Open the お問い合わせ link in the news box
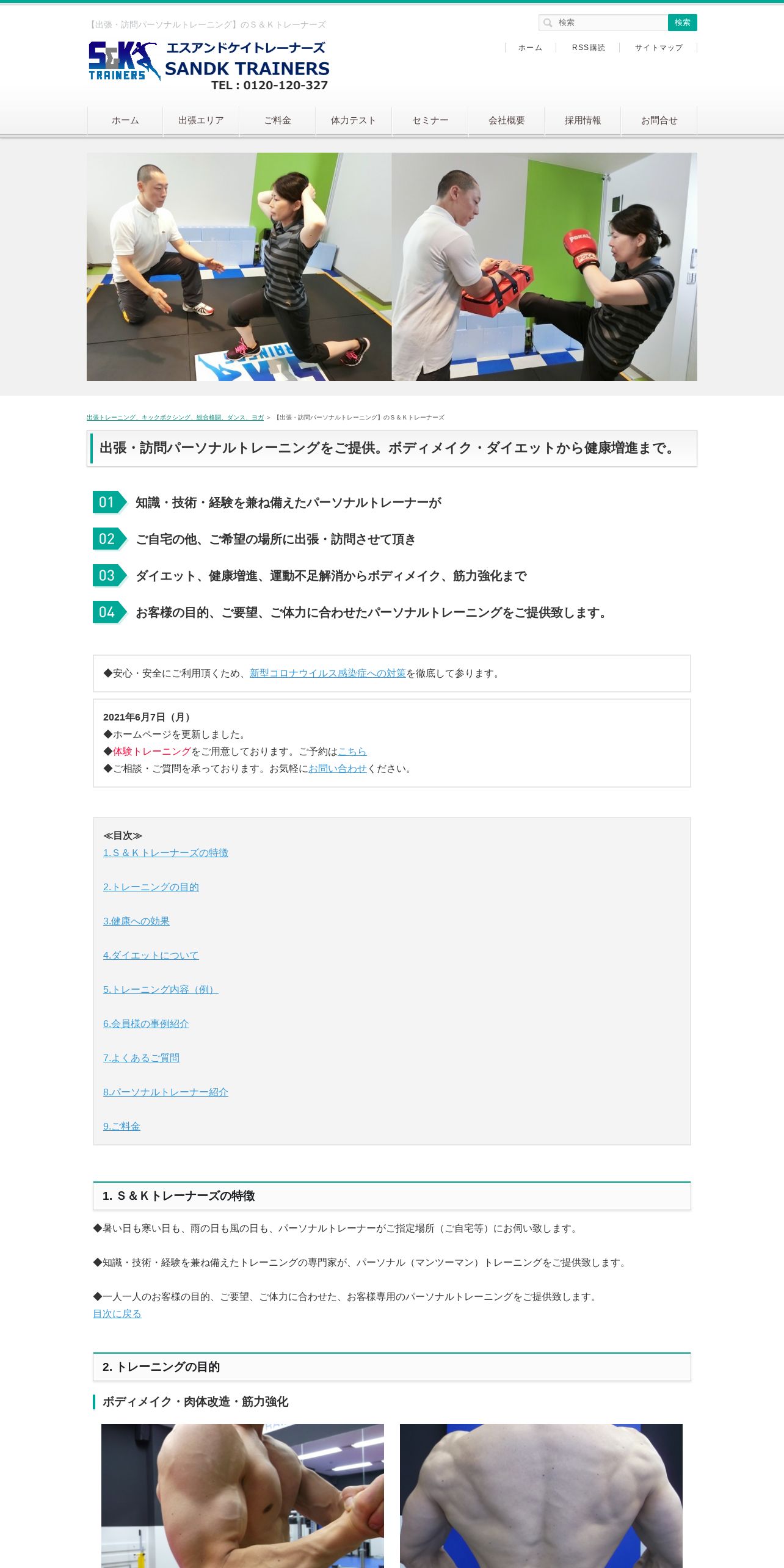Viewport: 784px width, 1568px height. 338,768
